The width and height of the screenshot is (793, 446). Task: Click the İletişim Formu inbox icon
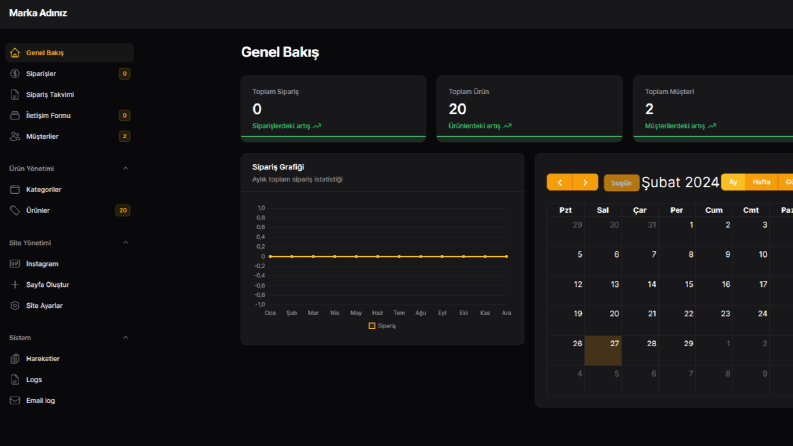tap(15, 115)
